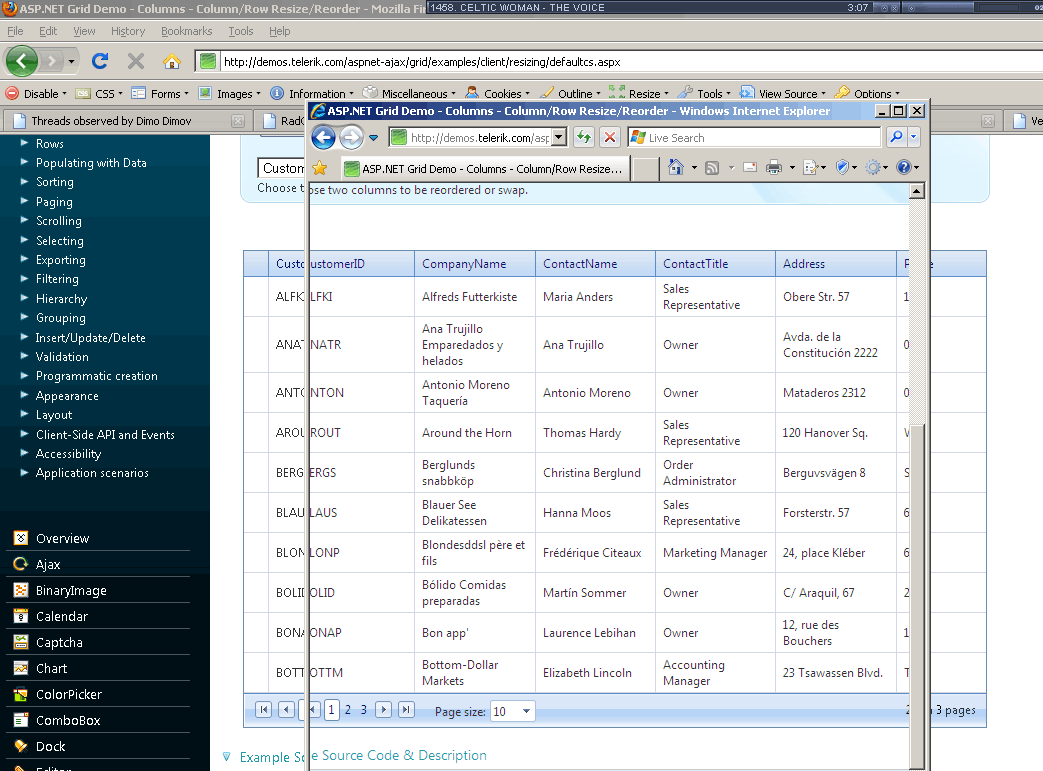Open CSS menu in developer toolbar
The width and height of the screenshot is (1043, 771).
point(100,94)
